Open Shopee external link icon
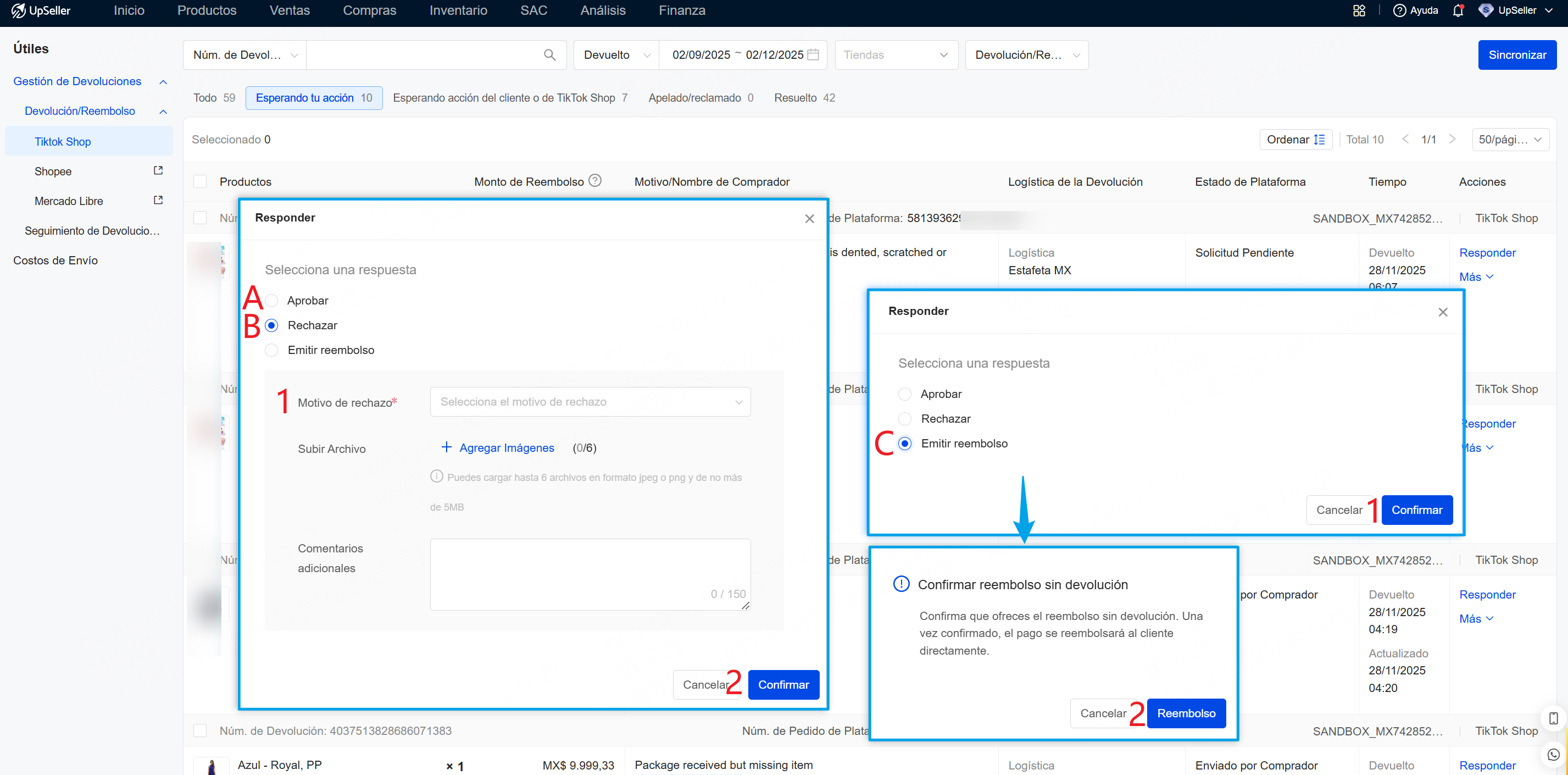Viewport: 1568px width, 775px height. (158, 171)
